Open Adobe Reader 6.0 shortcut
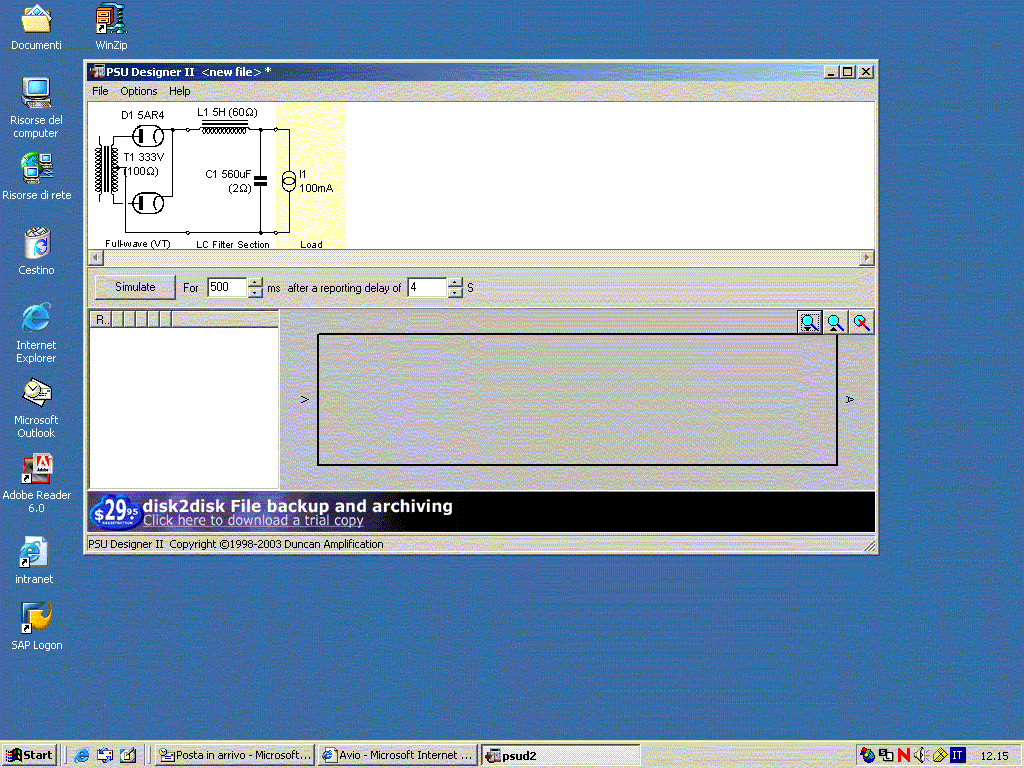Image resolution: width=1024 pixels, height=768 pixels. (36, 483)
